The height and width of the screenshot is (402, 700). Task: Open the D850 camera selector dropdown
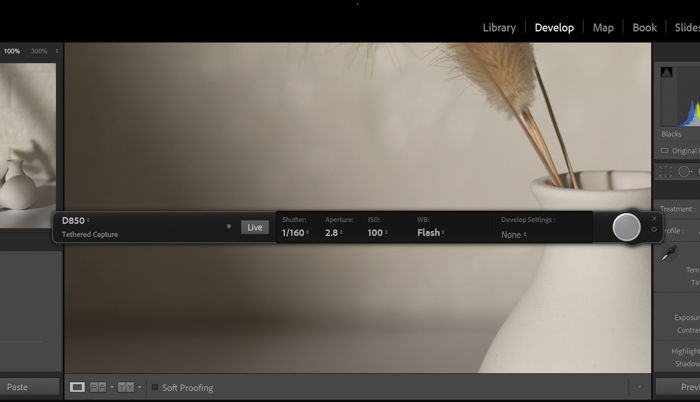click(75, 221)
